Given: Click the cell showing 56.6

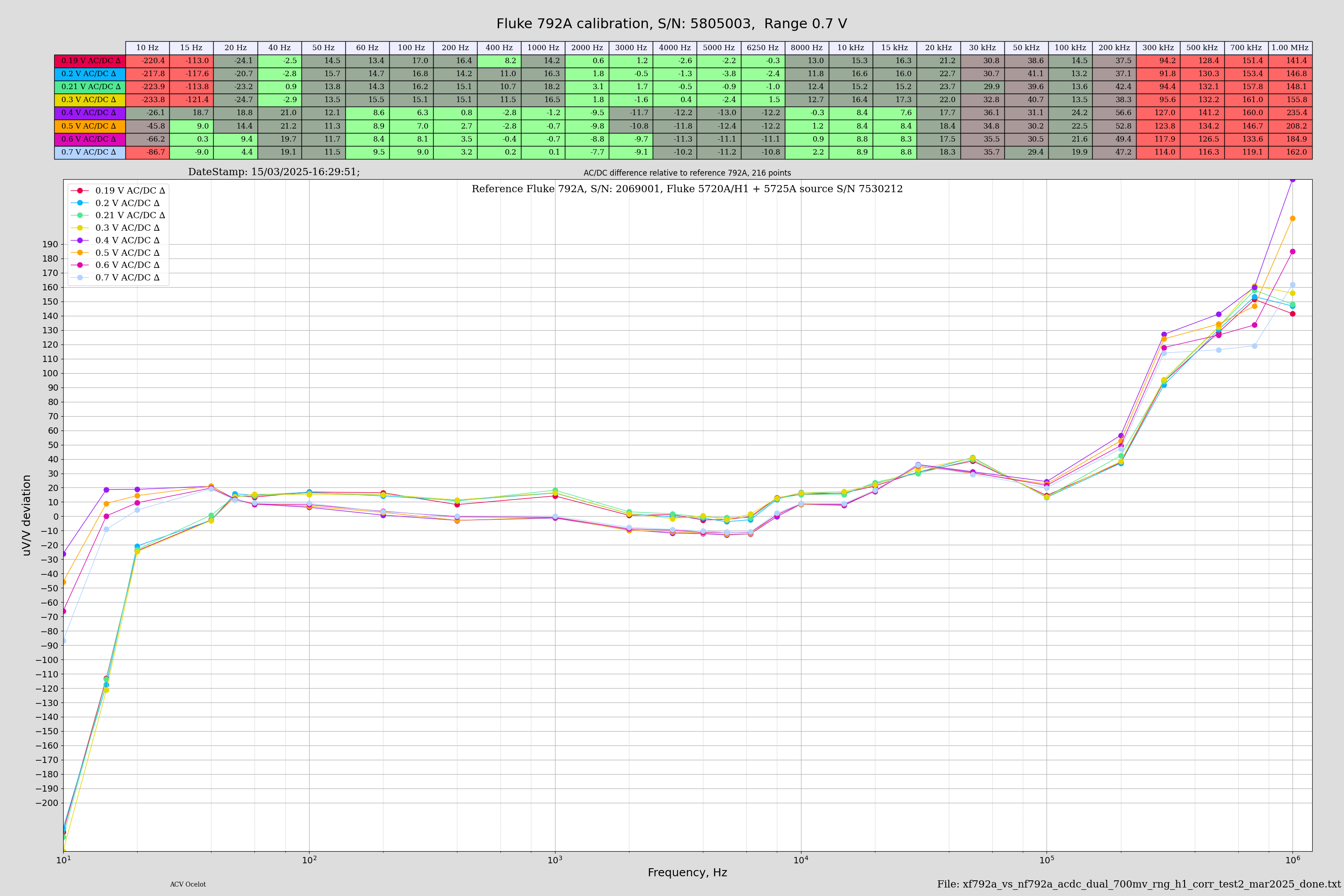Looking at the screenshot, I should (x=1114, y=112).
